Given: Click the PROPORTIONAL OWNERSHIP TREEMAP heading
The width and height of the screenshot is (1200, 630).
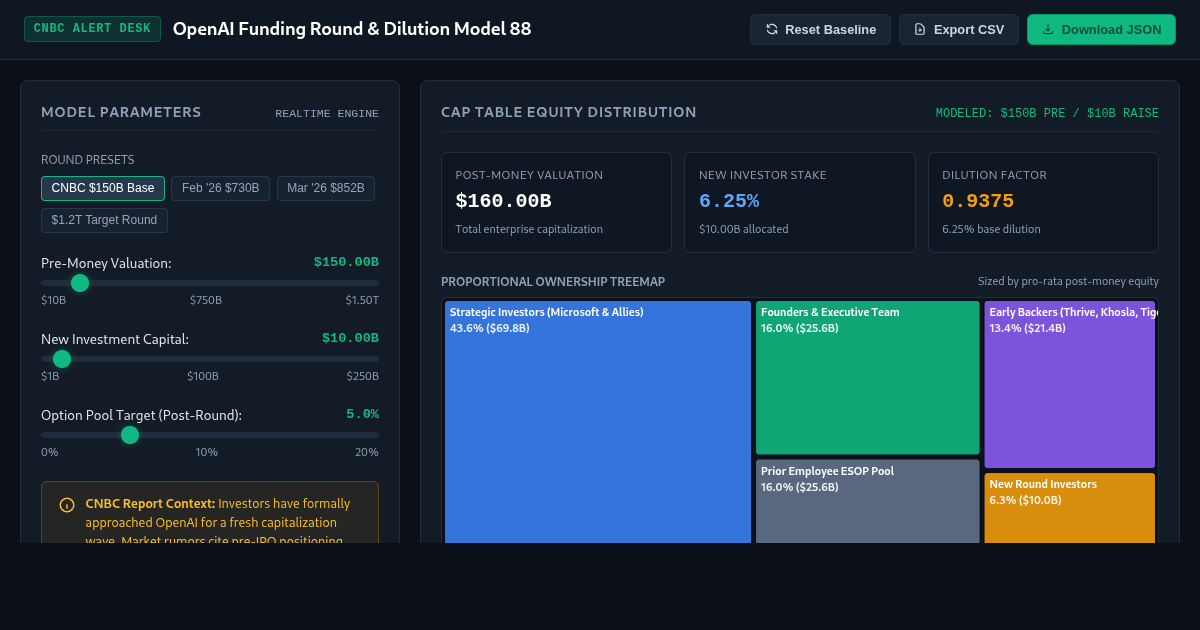Looking at the screenshot, I should pyautogui.click(x=553, y=282).
